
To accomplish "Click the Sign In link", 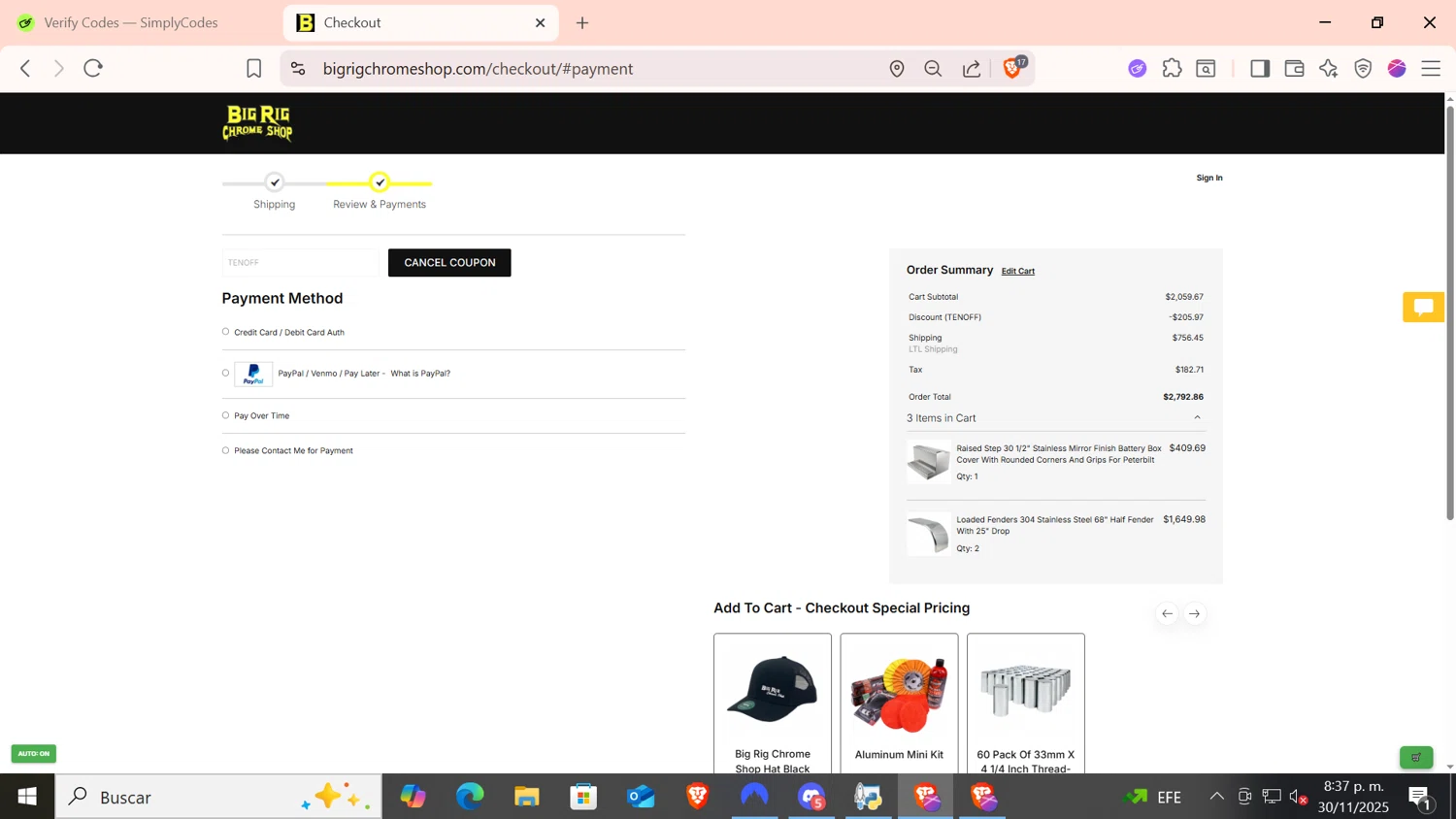I will pyautogui.click(x=1209, y=178).
